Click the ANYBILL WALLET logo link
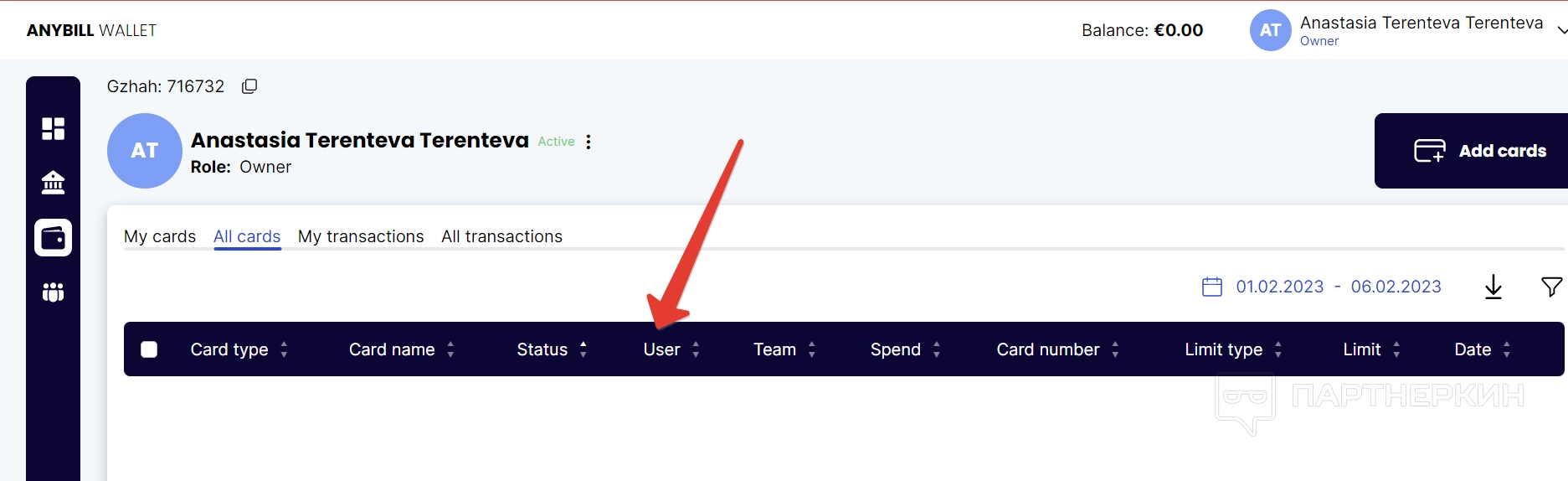The width and height of the screenshot is (1568, 481). [x=91, y=30]
